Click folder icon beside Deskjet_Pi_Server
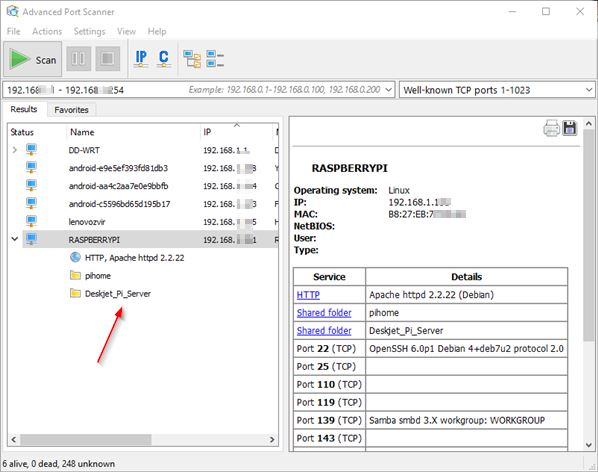The width and height of the screenshot is (598, 472). (x=76, y=293)
